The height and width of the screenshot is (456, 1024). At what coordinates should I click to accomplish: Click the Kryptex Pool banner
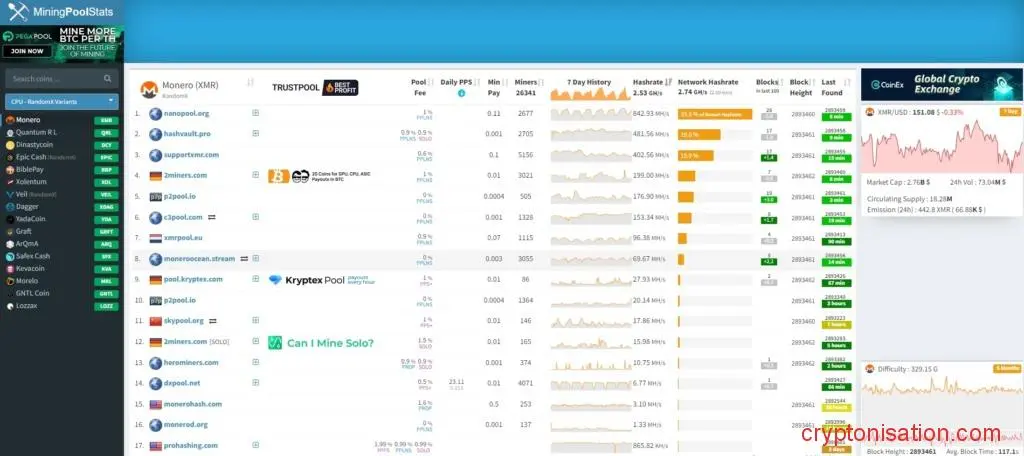(x=322, y=280)
